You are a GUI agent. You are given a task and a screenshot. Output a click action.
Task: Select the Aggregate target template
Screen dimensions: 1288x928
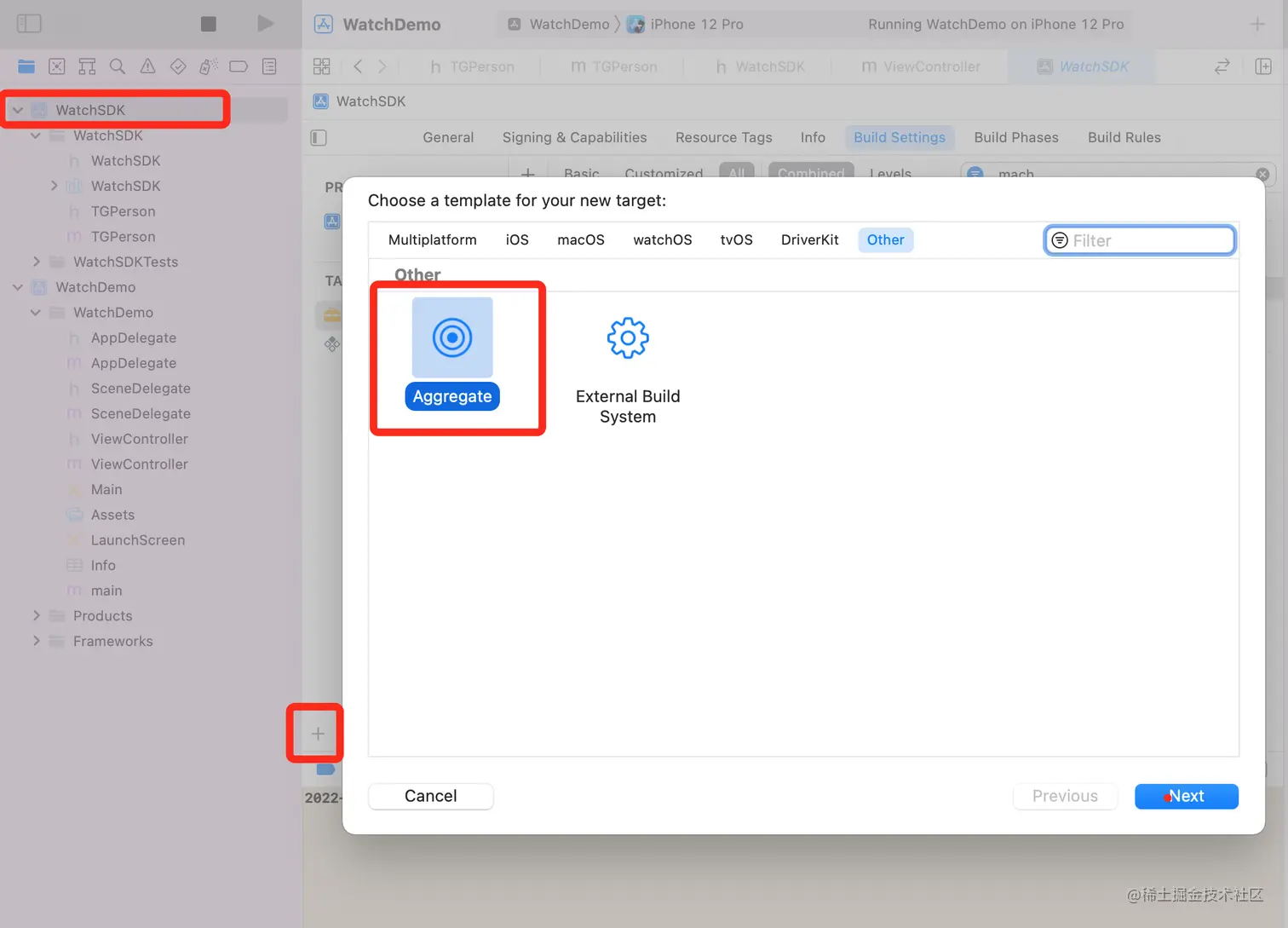click(452, 354)
